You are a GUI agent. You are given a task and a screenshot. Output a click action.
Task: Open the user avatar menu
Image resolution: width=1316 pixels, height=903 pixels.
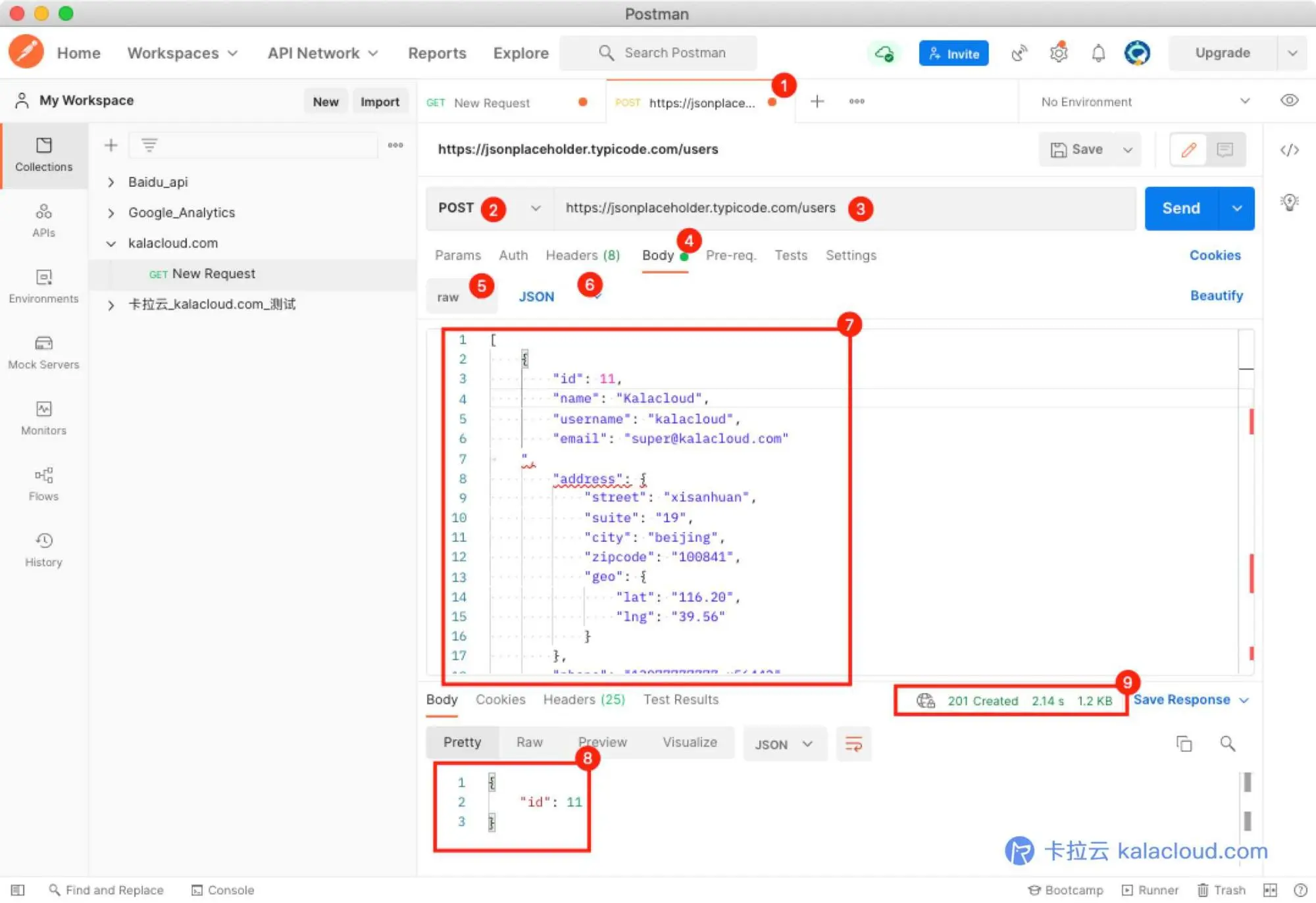[1138, 53]
